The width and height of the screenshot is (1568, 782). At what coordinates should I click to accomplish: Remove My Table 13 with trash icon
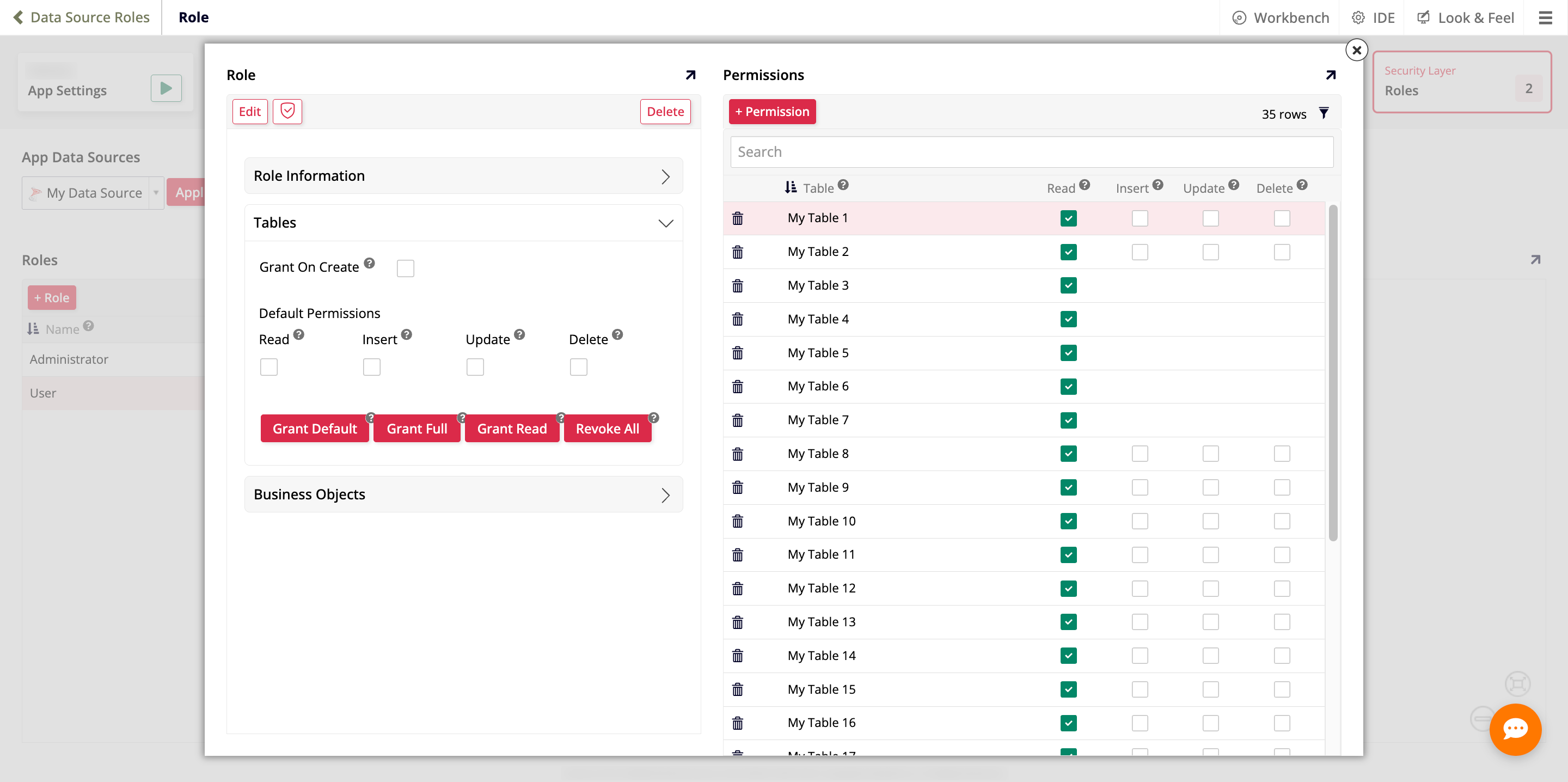(738, 622)
